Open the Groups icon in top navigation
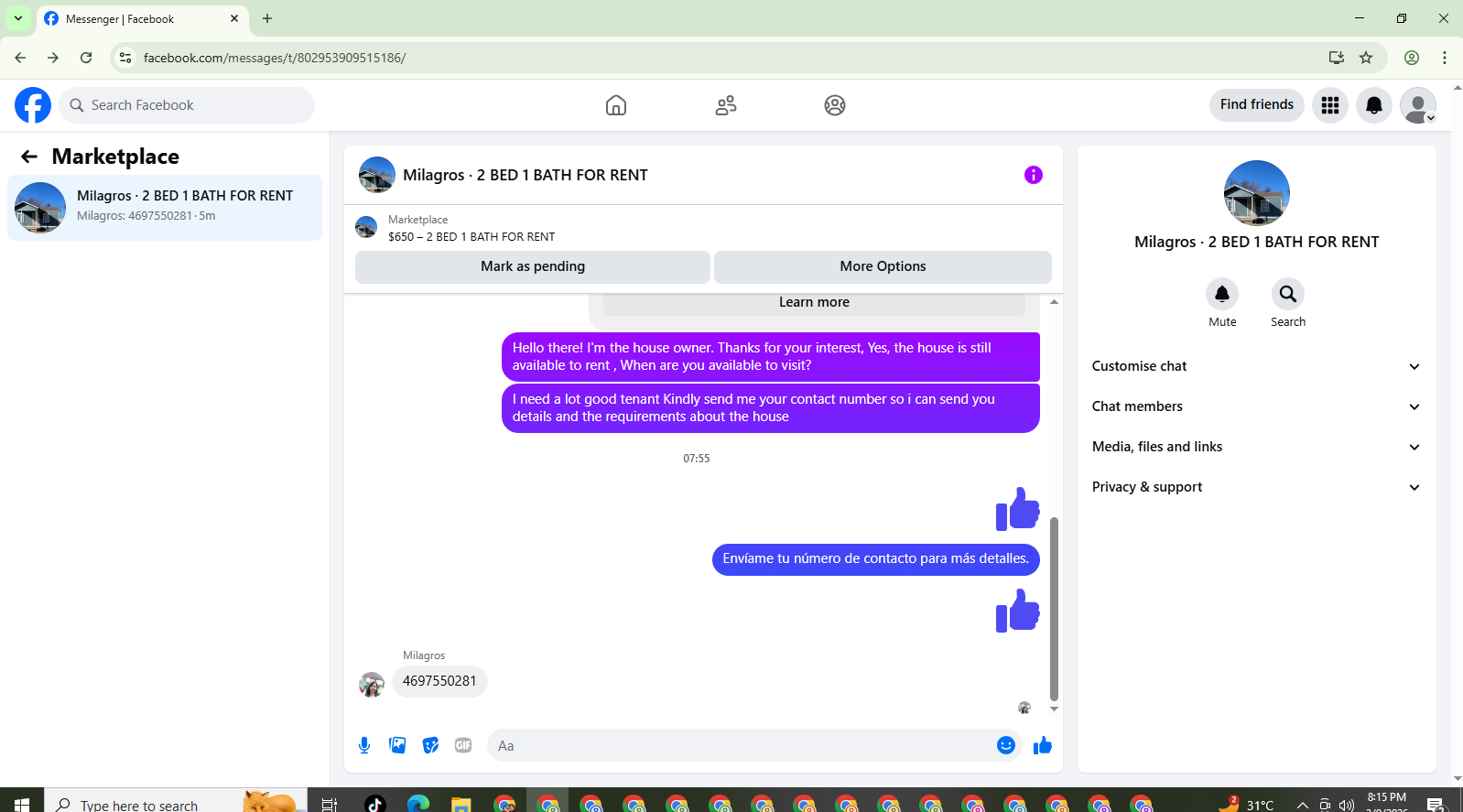The height and width of the screenshot is (812, 1463). tap(835, 105)
